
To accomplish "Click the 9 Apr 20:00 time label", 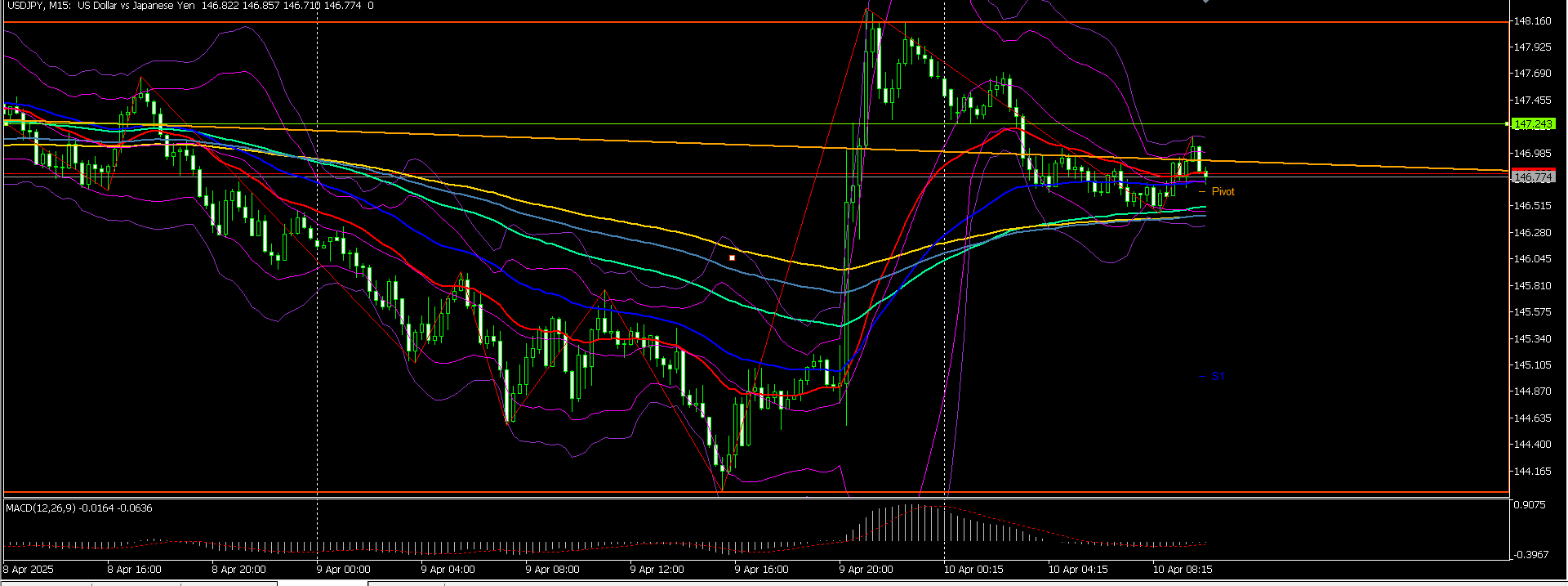I will (x=866, y=570).
